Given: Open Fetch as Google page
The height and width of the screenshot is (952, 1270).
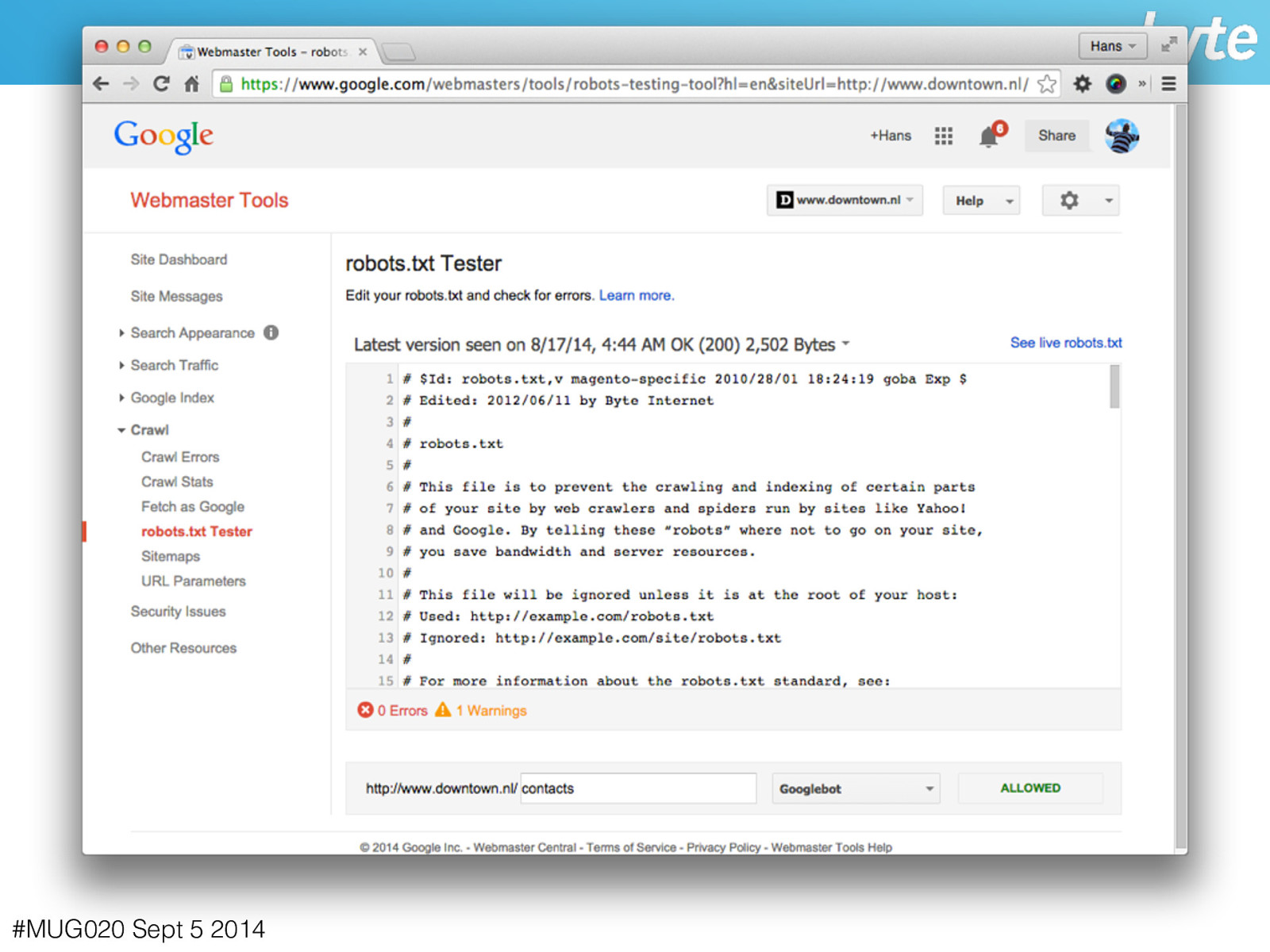Looking at the screenshot, I should click(193, 506).
